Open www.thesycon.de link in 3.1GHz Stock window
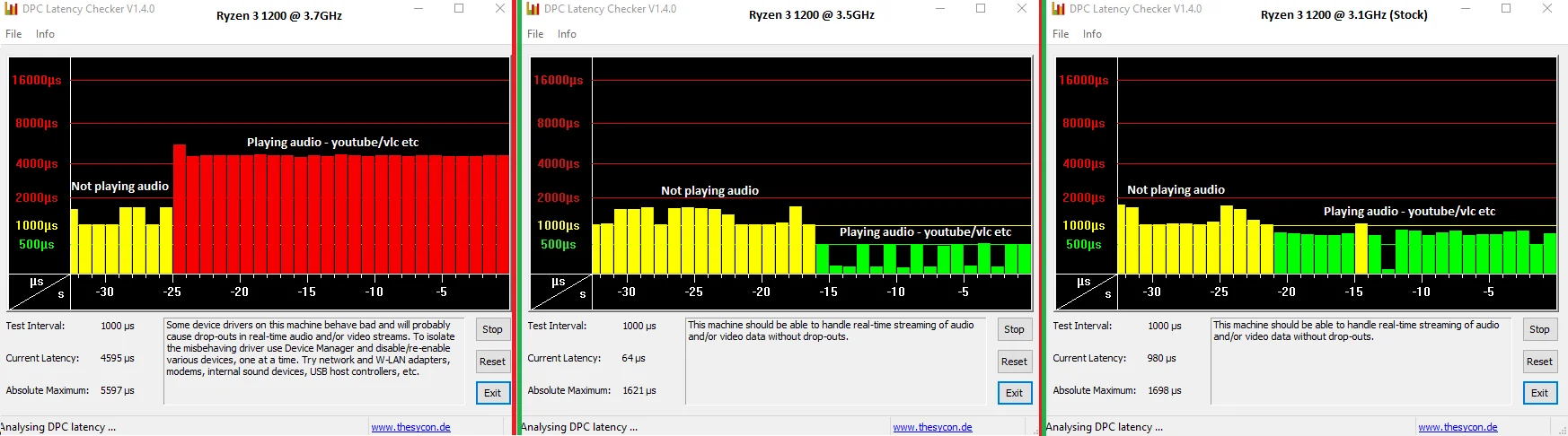The height and width of the screenshot is (436, 1568). tap(1458, 427)
